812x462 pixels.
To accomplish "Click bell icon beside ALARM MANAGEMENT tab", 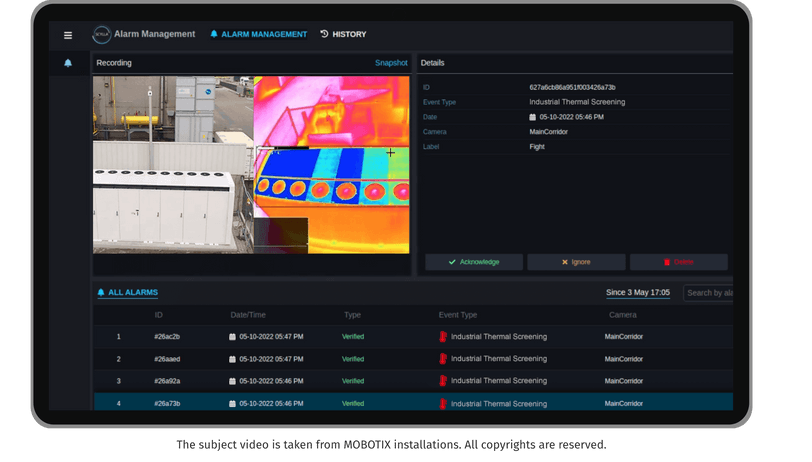I will 214,34.
